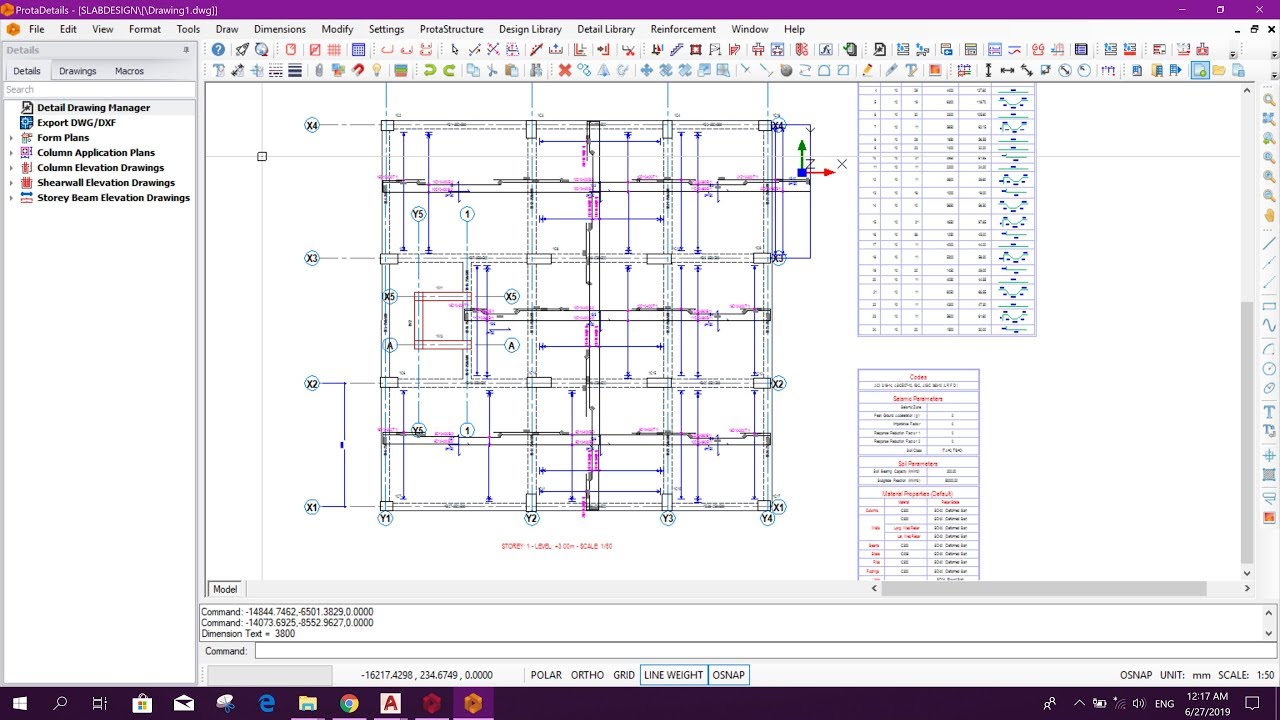Select the Redo tool in the toolbar
Screen dimensions: 1280x720
click(x=449, y=70)
